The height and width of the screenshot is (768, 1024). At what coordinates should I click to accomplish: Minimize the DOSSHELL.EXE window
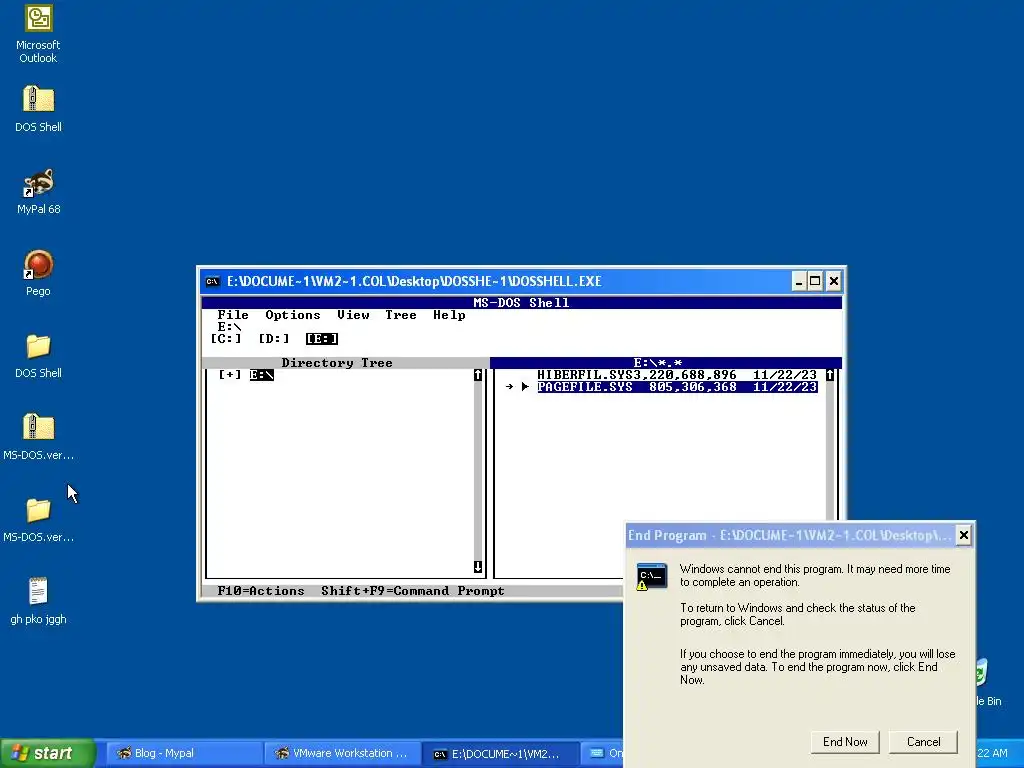tap(798, 281)
